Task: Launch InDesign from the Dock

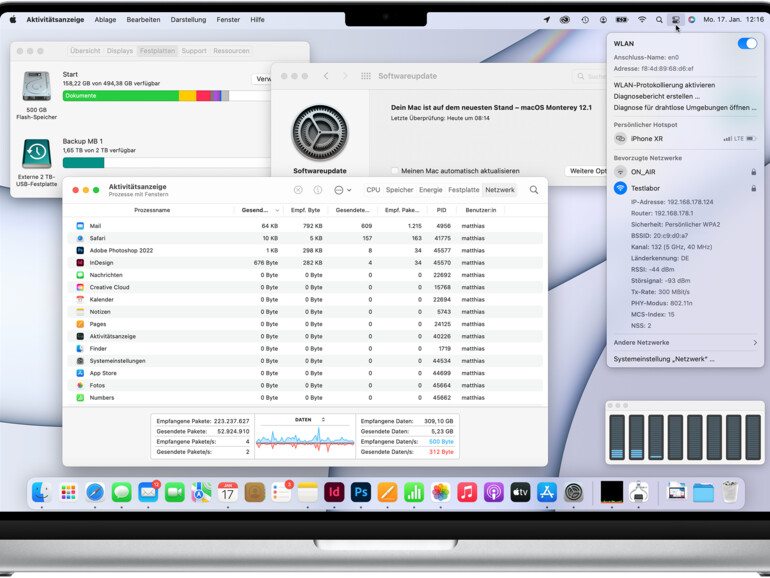Action: tap(334, 492)
